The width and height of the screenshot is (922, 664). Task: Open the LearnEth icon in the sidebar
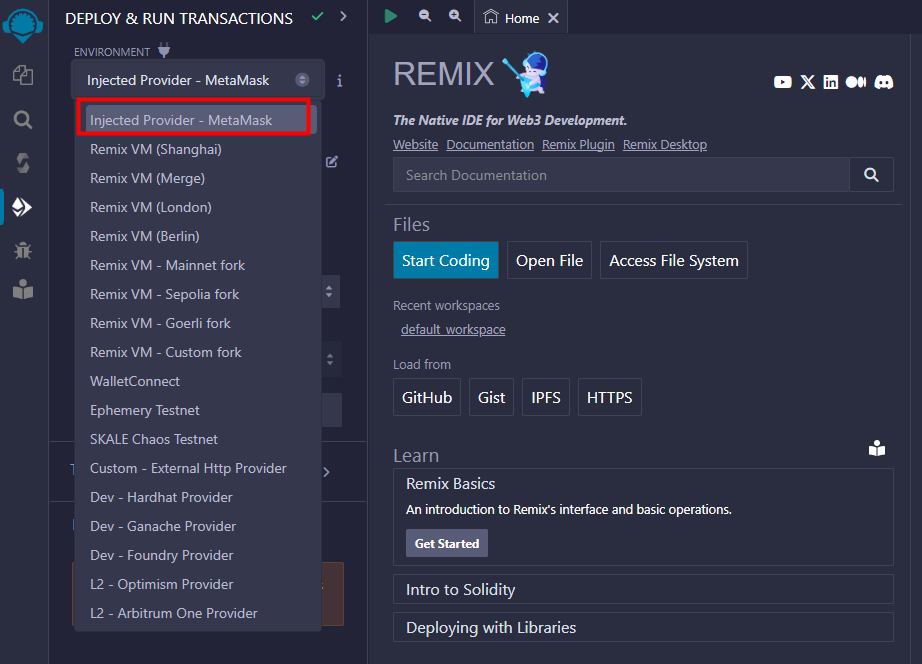23,289
